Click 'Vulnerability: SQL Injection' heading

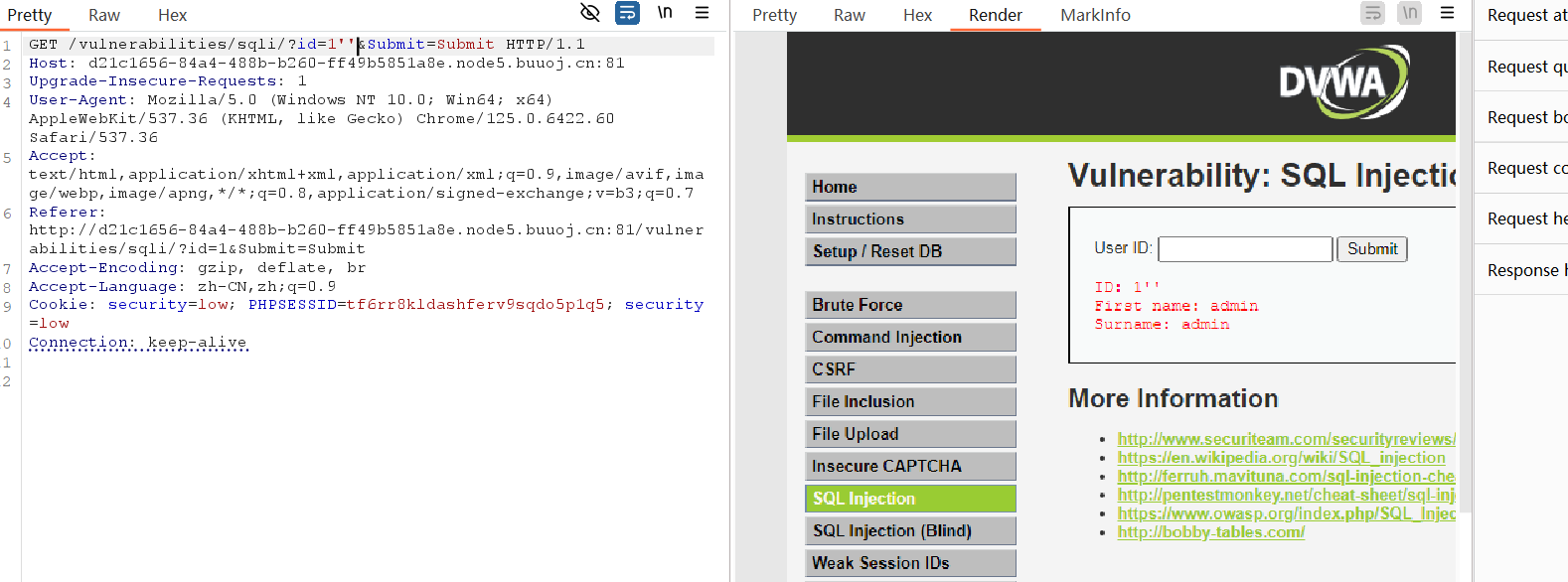pyautogui.click(x=1262, y=175)
